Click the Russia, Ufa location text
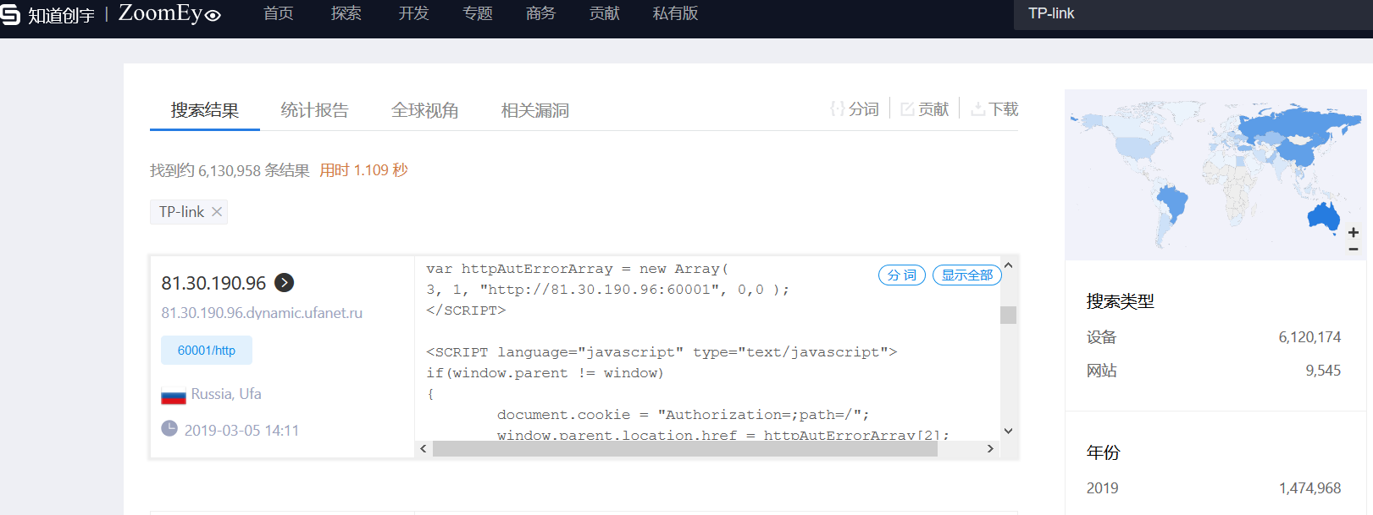This screenshot has width=1373, height=515. [x=226, y=394]
